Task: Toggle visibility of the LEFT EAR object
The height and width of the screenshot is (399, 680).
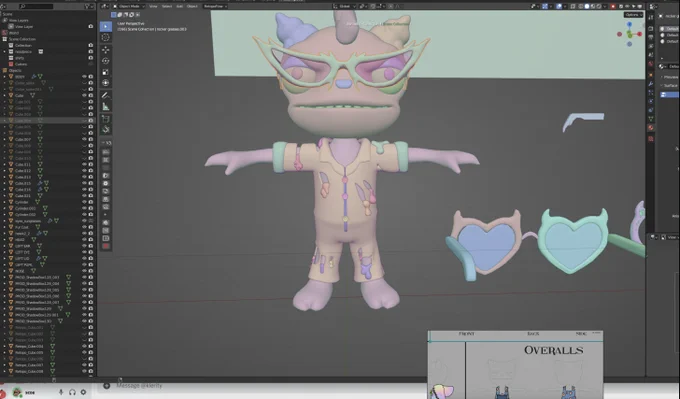Action: [85, 246]
